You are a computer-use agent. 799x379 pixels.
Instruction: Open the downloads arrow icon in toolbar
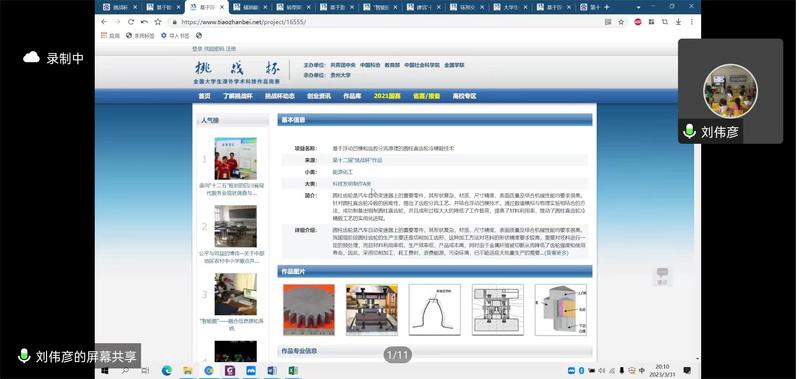click(679, 22)
